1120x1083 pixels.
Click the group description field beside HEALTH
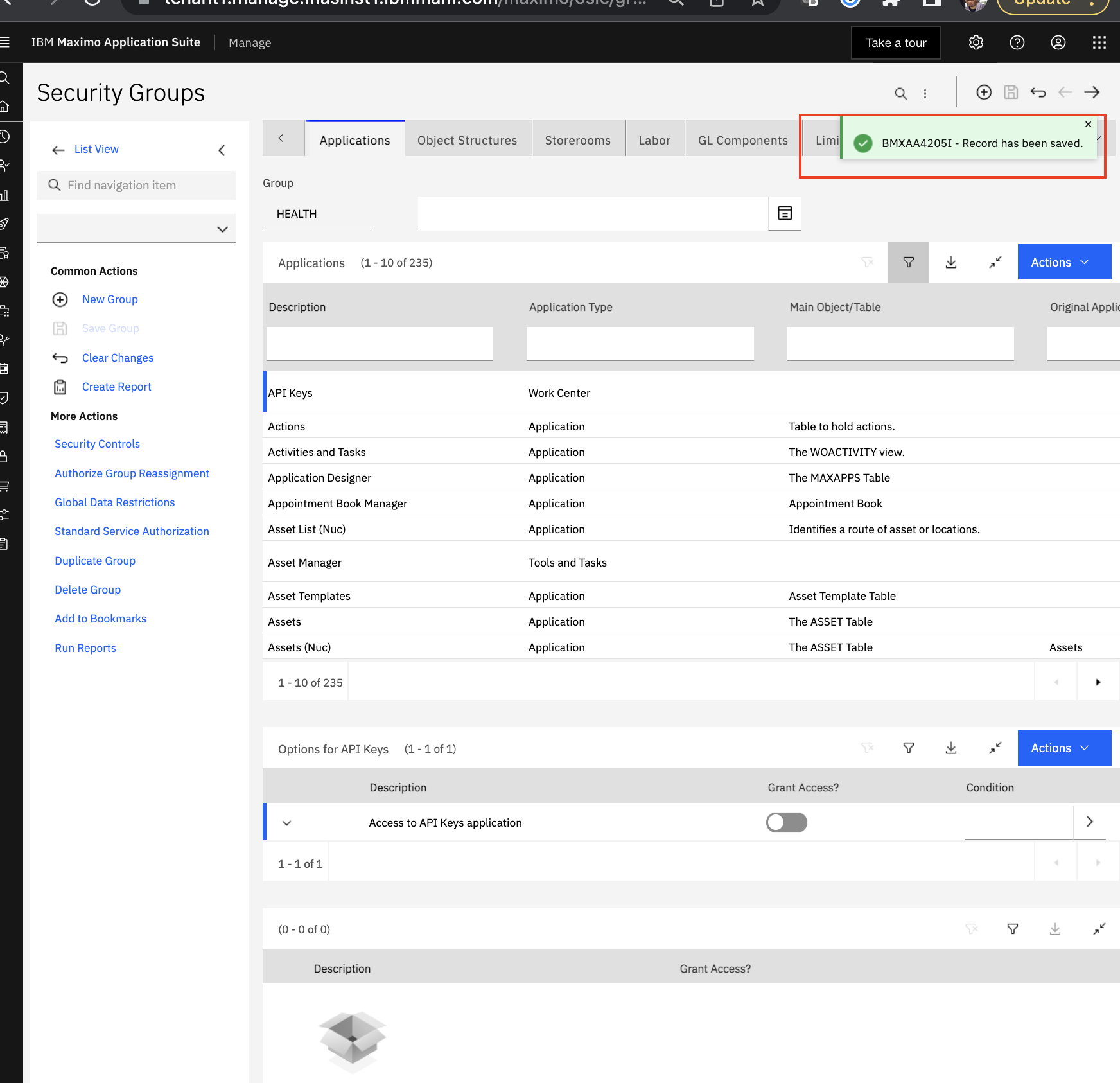click(593, 213)
